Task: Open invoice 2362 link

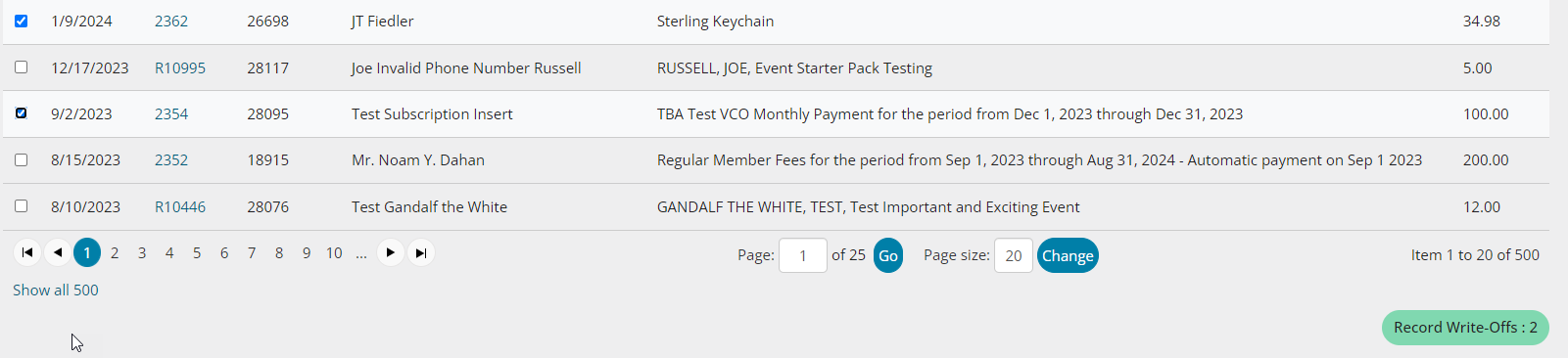Action: [171, 21]
